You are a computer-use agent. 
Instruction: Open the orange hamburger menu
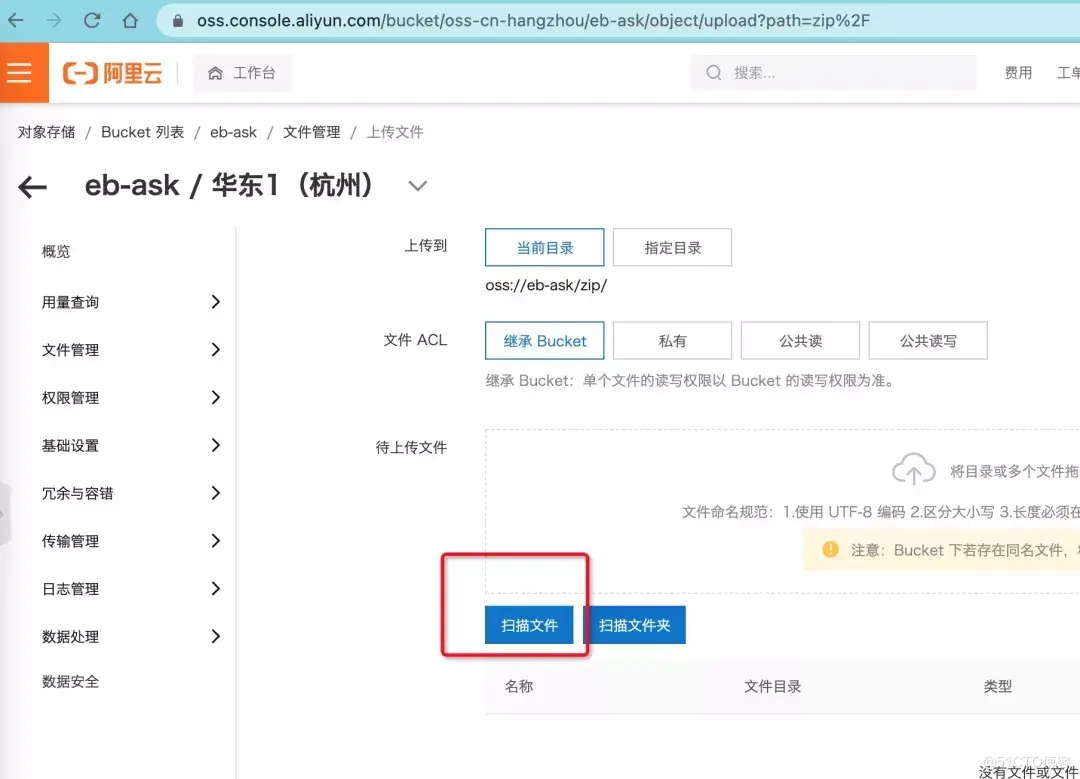coord(19,72)
